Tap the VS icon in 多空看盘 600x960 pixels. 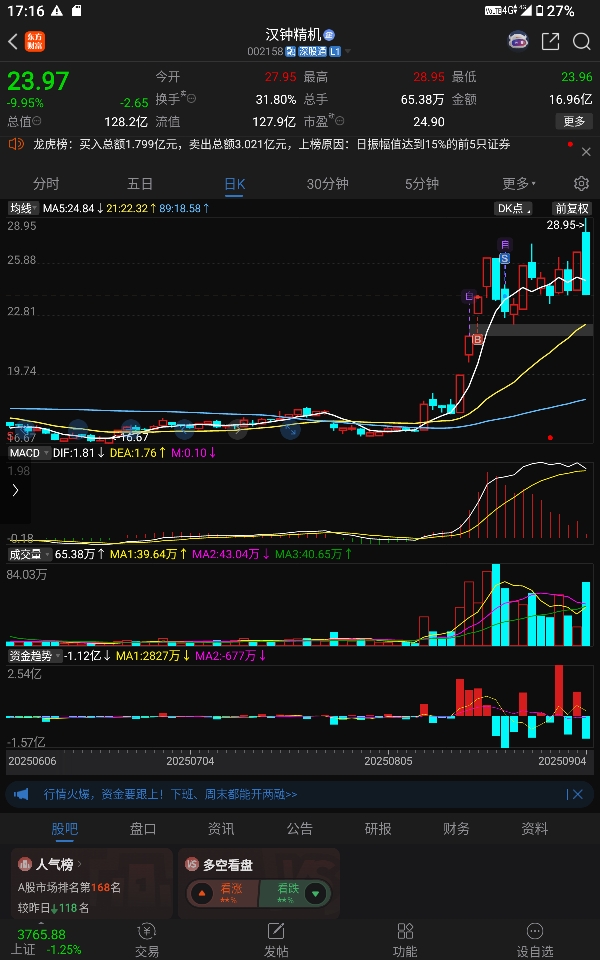[192, 864]
